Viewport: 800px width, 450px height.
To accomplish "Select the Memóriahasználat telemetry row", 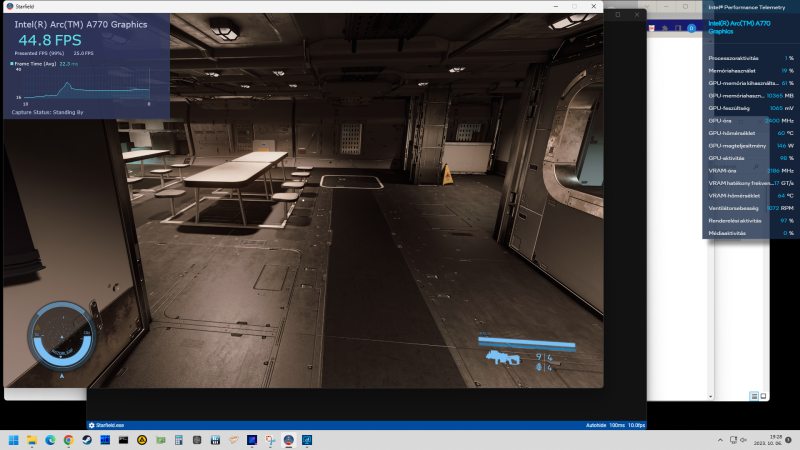I will point(751,71).
